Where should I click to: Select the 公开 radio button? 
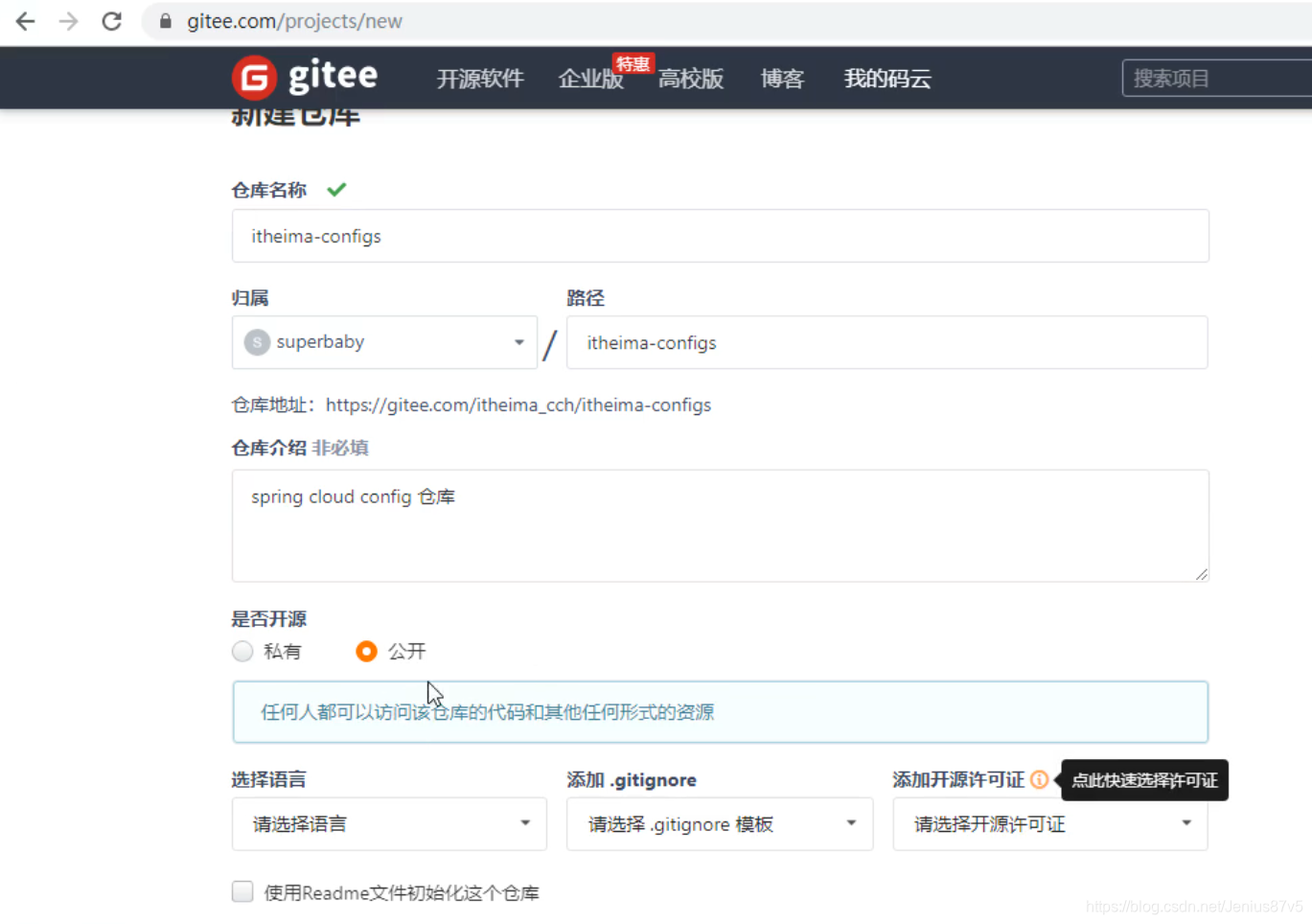coord(366,652)
